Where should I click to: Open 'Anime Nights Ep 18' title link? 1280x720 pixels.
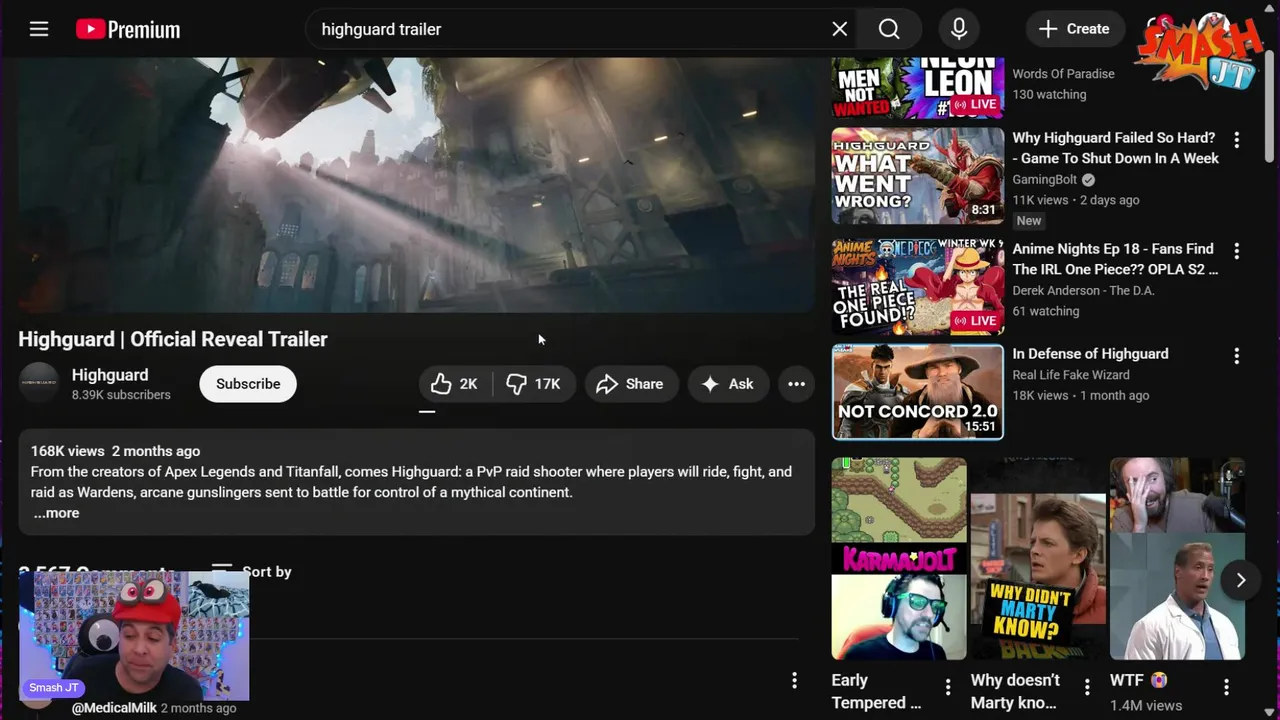click(1115, 259)
